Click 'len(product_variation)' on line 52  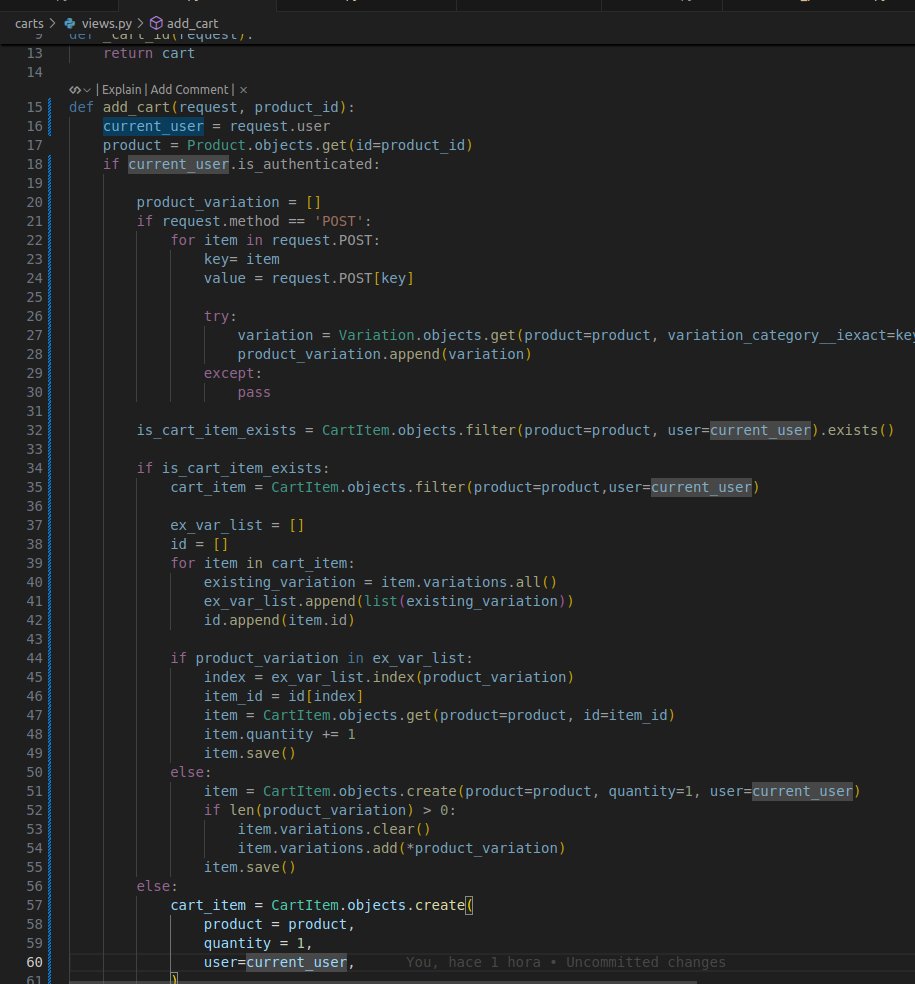tap(321, 811)
